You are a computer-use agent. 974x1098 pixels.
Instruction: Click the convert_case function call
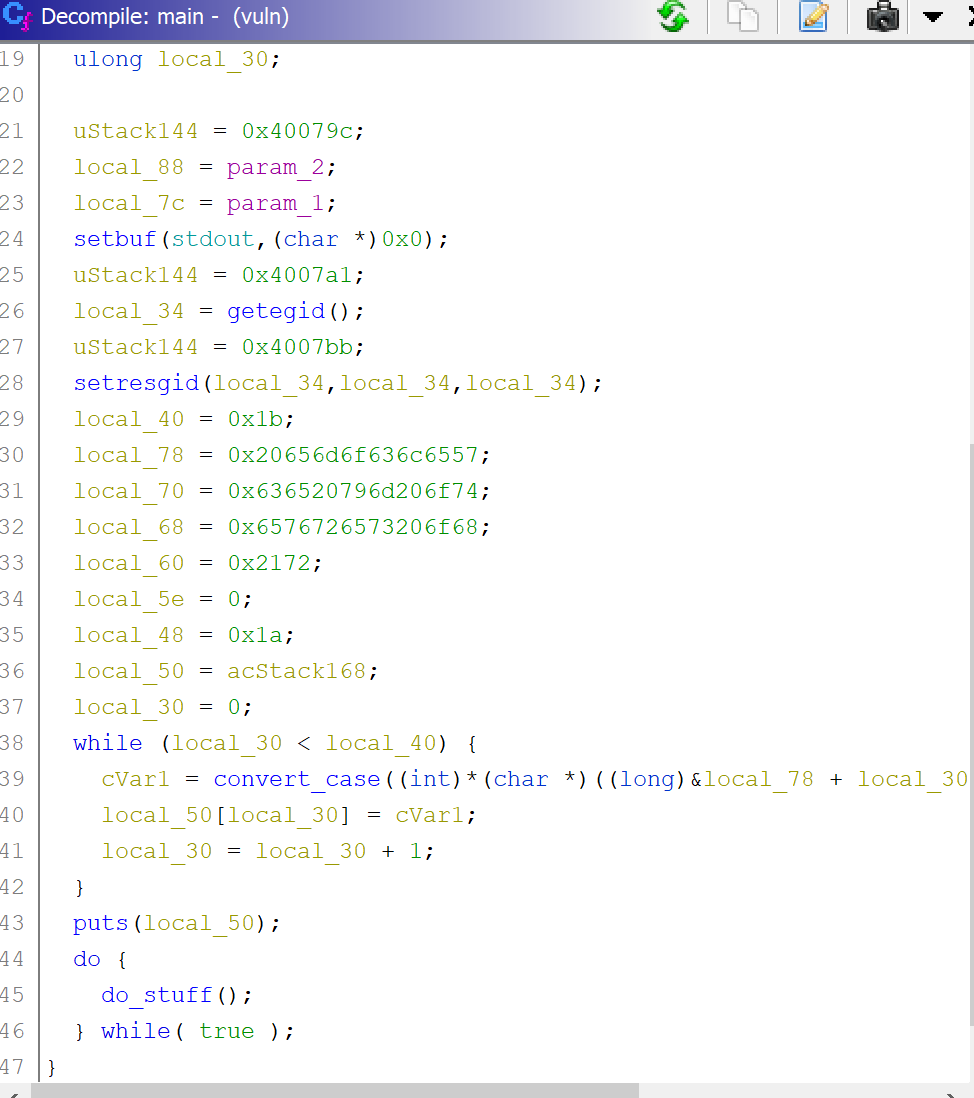pyautogui.click(x=297, y=779)
